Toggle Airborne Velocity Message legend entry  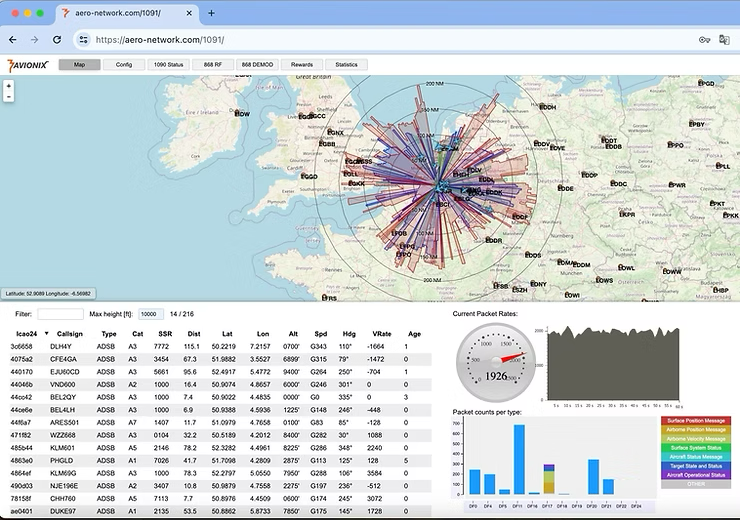(x=695, y=438)
